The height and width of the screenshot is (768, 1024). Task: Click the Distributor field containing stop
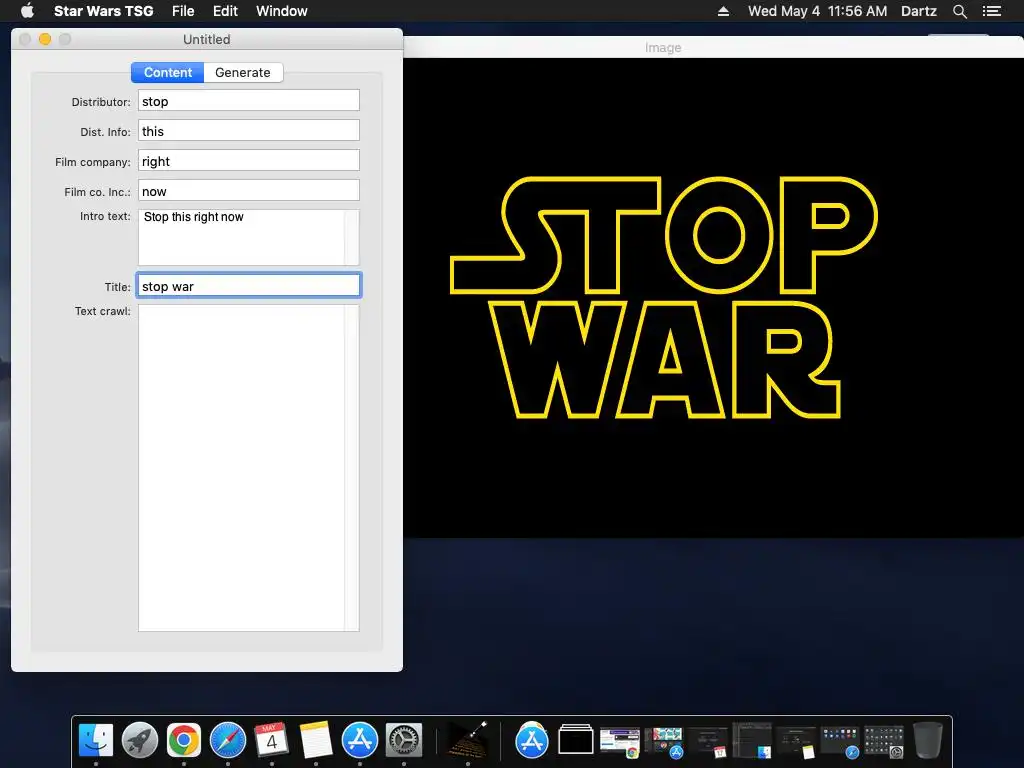[249, 101]
